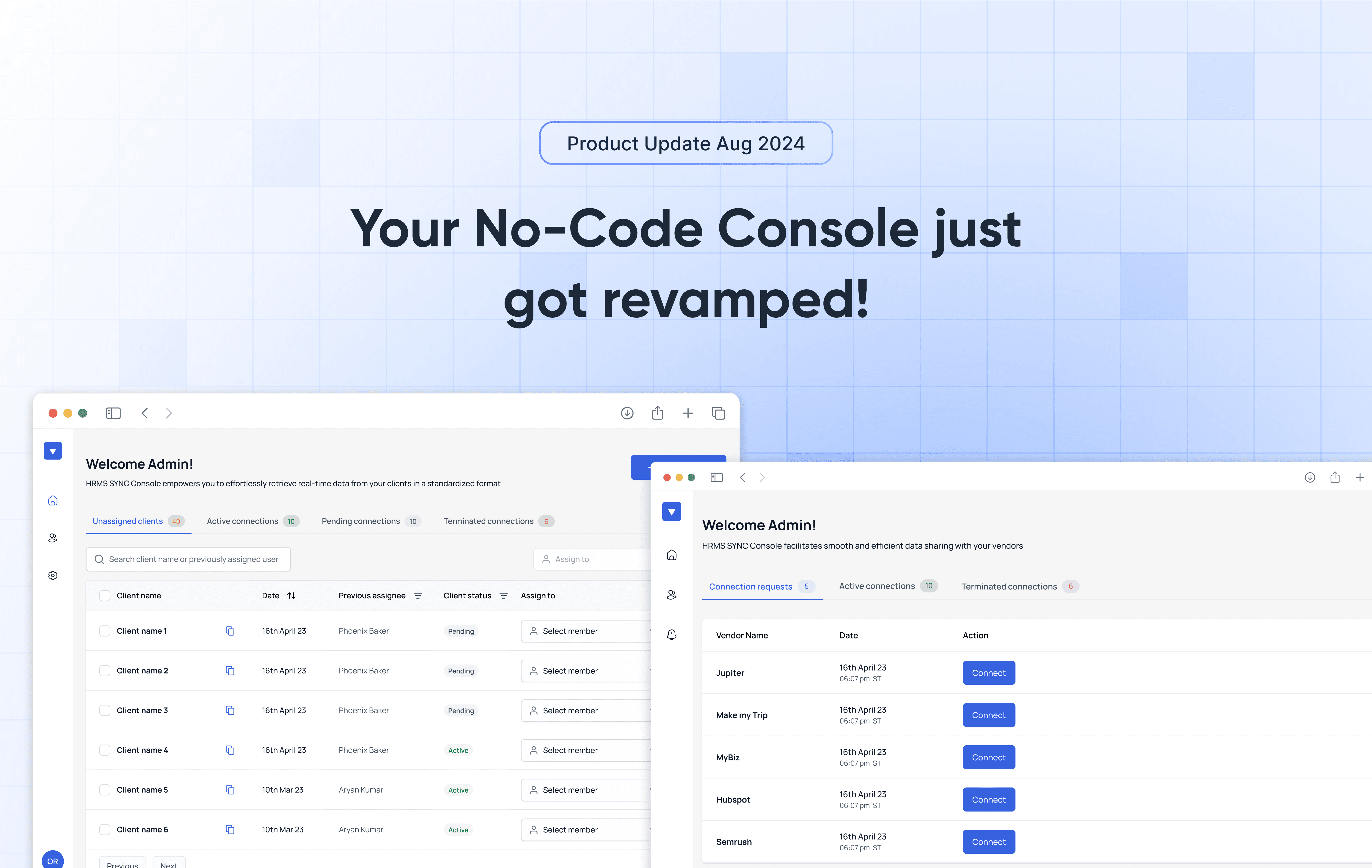Switch to Active connections tab in left console

point(252,521)
